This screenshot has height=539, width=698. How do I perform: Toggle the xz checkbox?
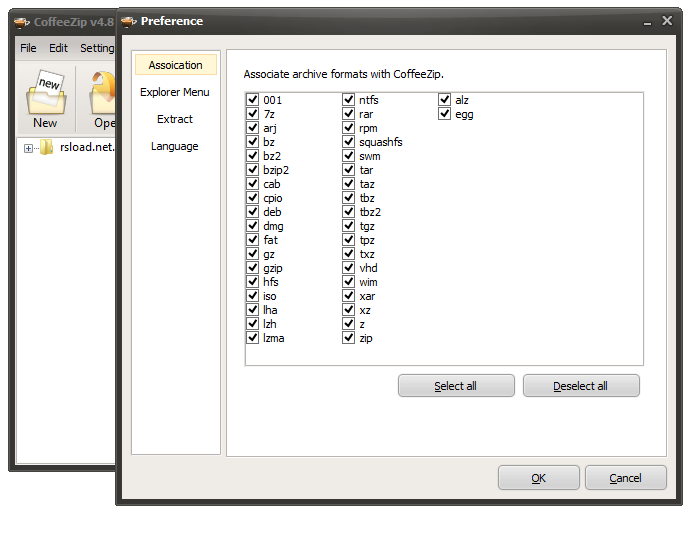point(349,309)
